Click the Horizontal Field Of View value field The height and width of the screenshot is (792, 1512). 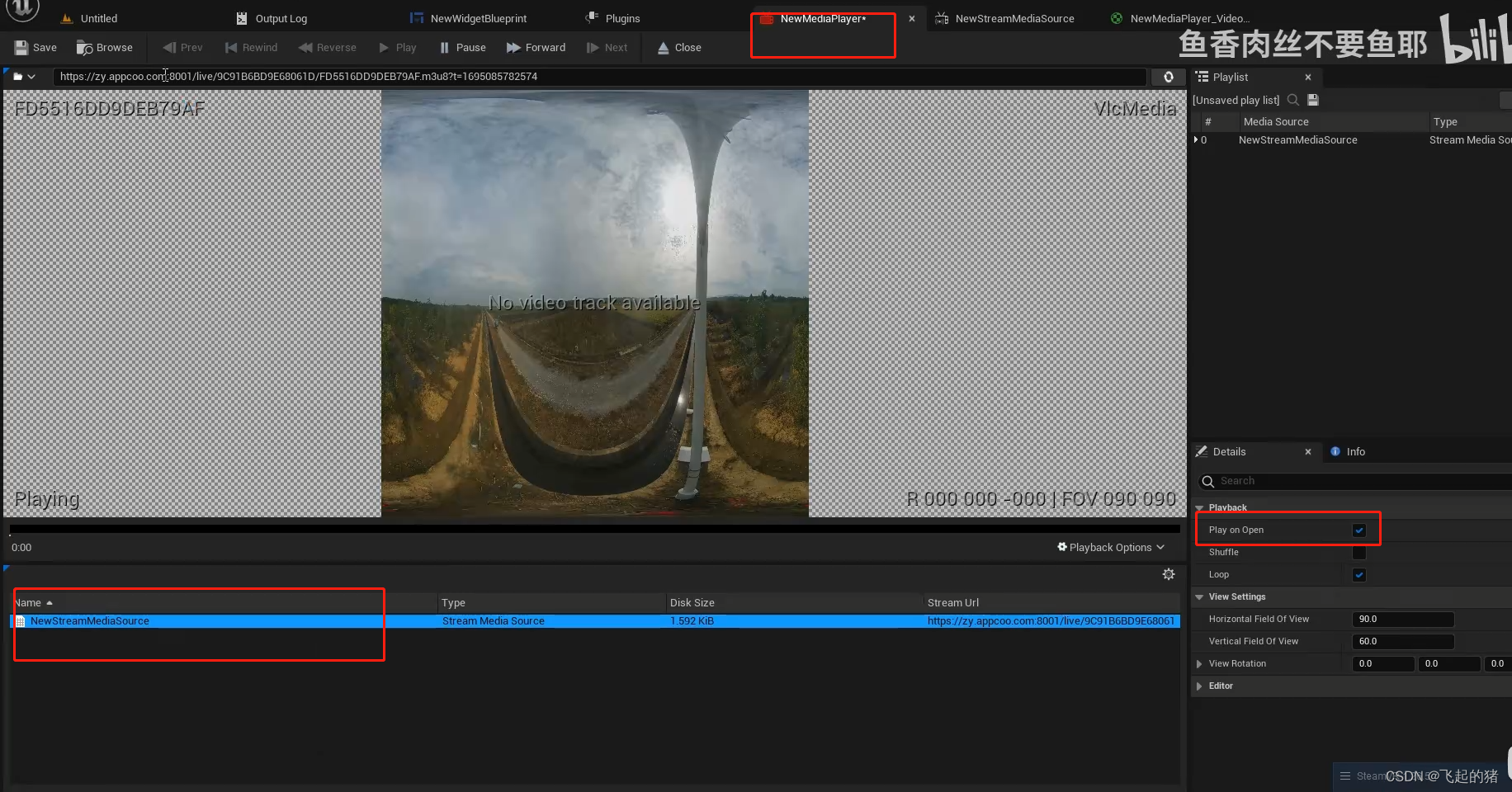1403,620
